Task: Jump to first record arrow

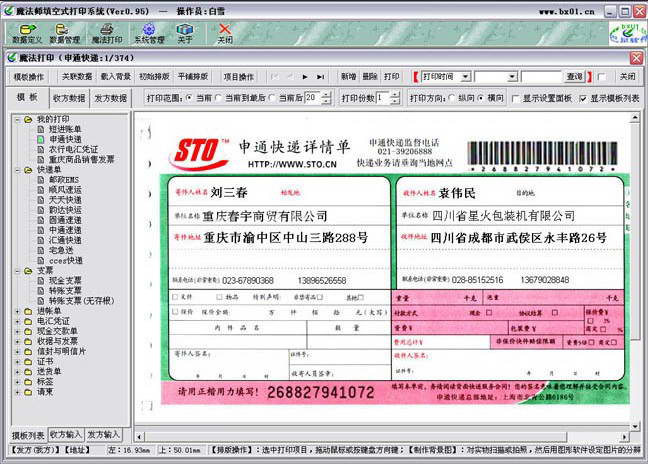Action: (275, 77)
